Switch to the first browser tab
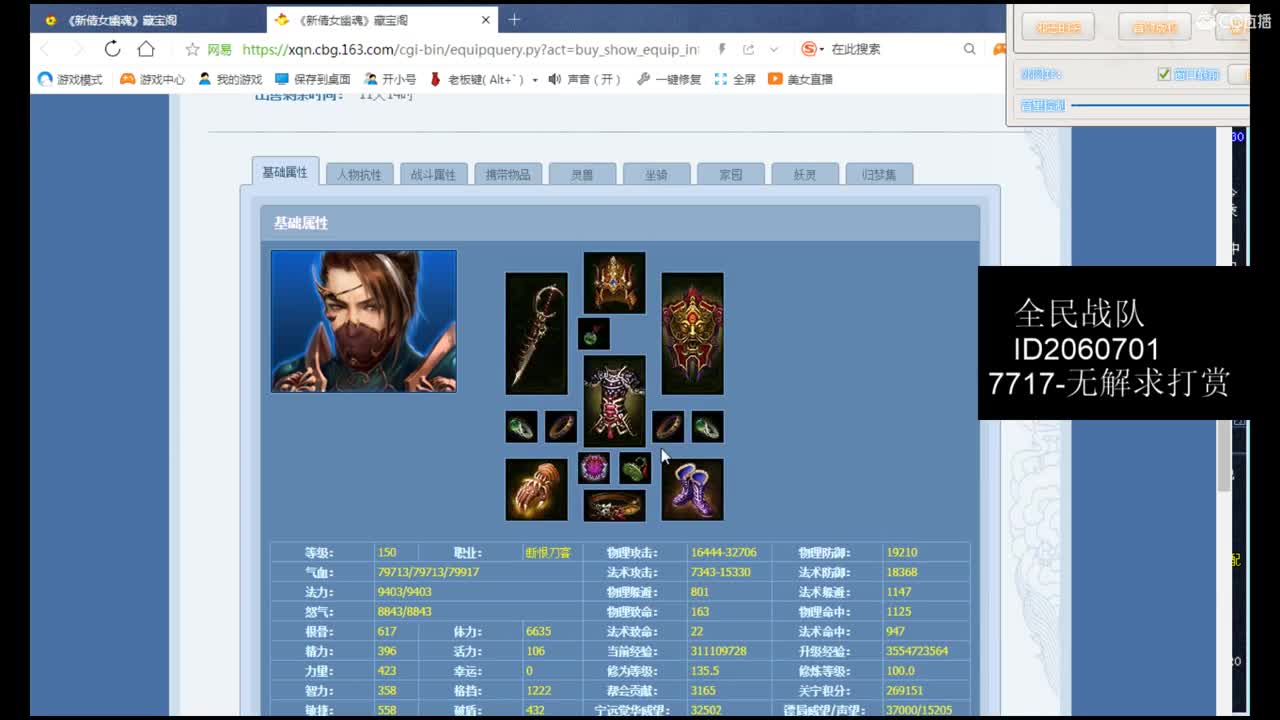The width and height of the screenshot is (1280, 720). [148, 19]
